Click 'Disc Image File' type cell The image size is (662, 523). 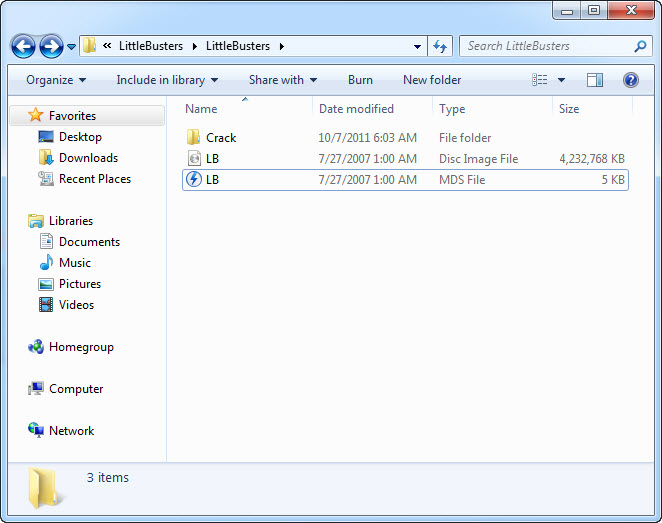tap(478, 159)
